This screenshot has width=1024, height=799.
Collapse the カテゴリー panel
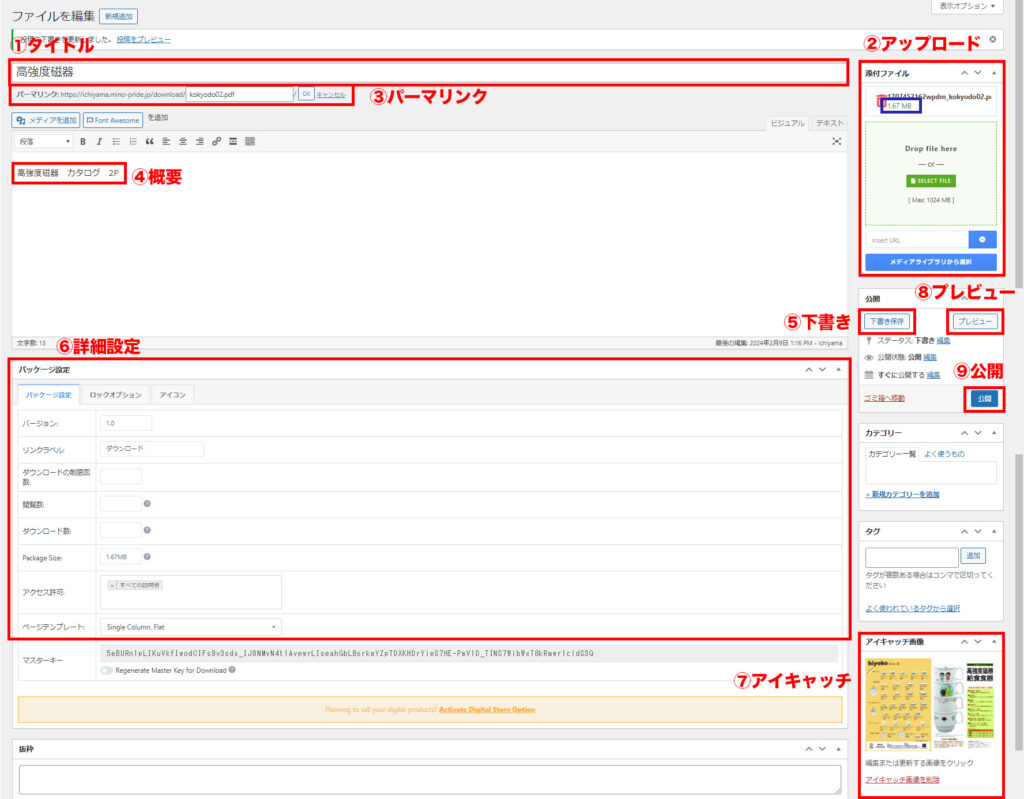pos(993,433)
